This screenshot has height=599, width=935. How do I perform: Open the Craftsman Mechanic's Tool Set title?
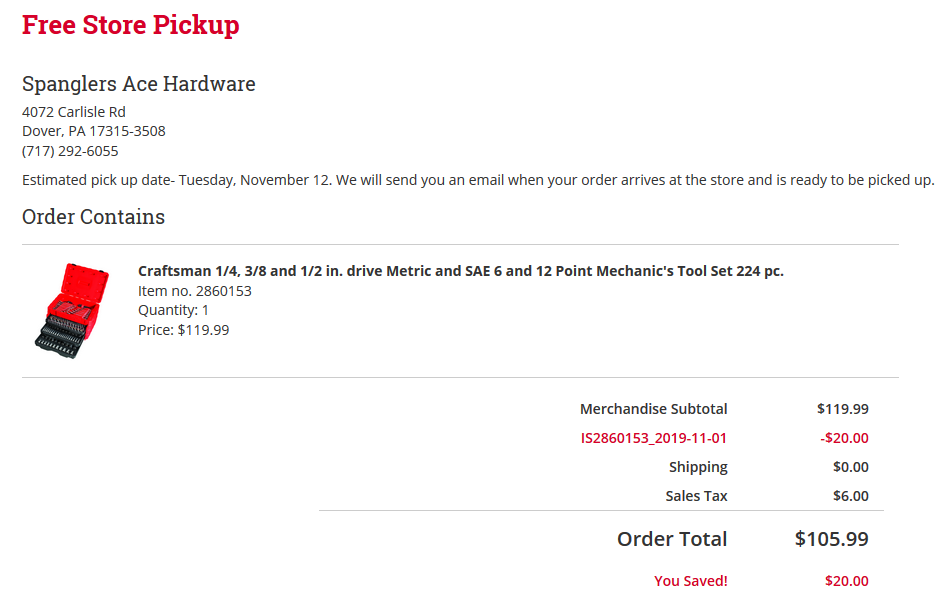tap(460, 271)
